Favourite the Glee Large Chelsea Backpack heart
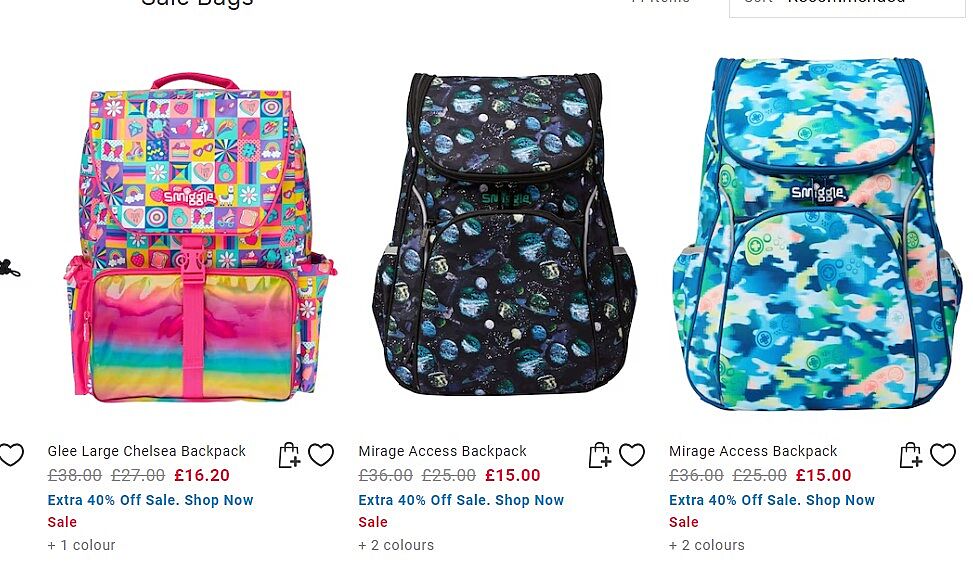Viewport: 973px width, 568px height. pyautogui.click(x=321, y=455)
